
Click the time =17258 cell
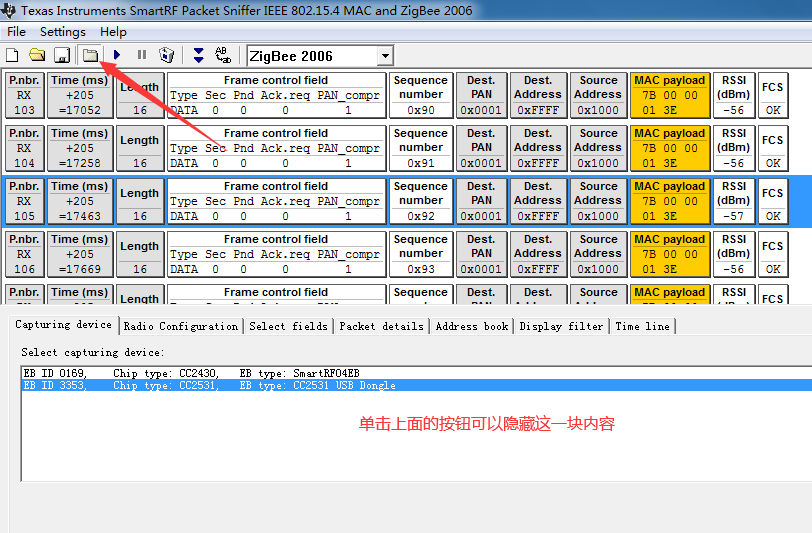pyautogui.click(x=80, y=148)
